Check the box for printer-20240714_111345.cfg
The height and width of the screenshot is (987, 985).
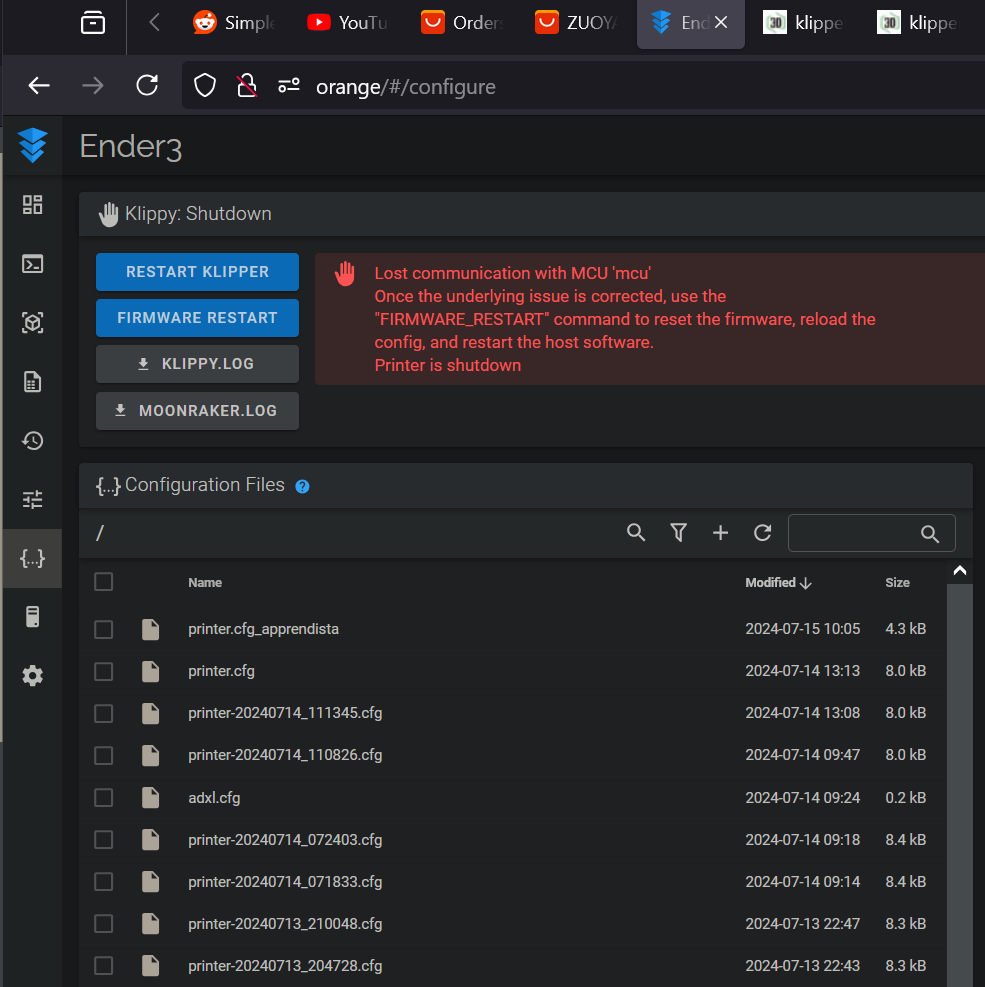point(103,713)
